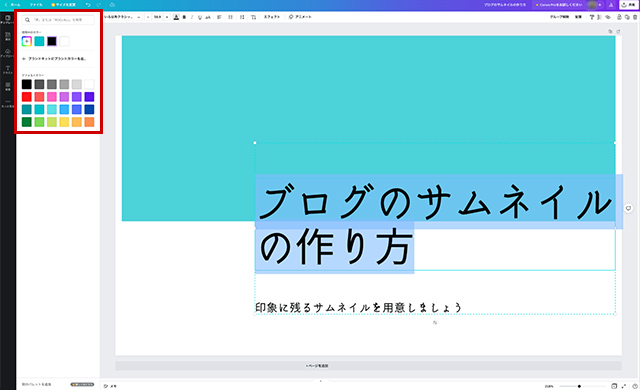Screen dimensions: 640x390
Task: Open the font family dropdown
Action: click(122, 17)
